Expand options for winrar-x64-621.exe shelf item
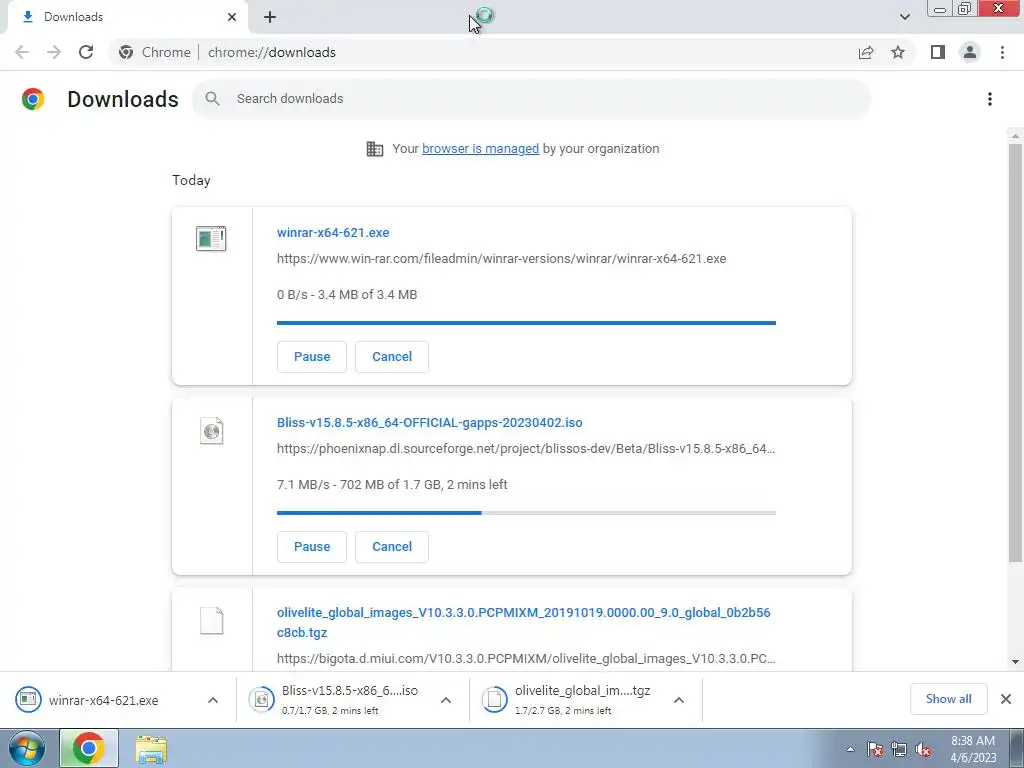Viewport: 1024px width, 768px height. click(x=213, y=700)
